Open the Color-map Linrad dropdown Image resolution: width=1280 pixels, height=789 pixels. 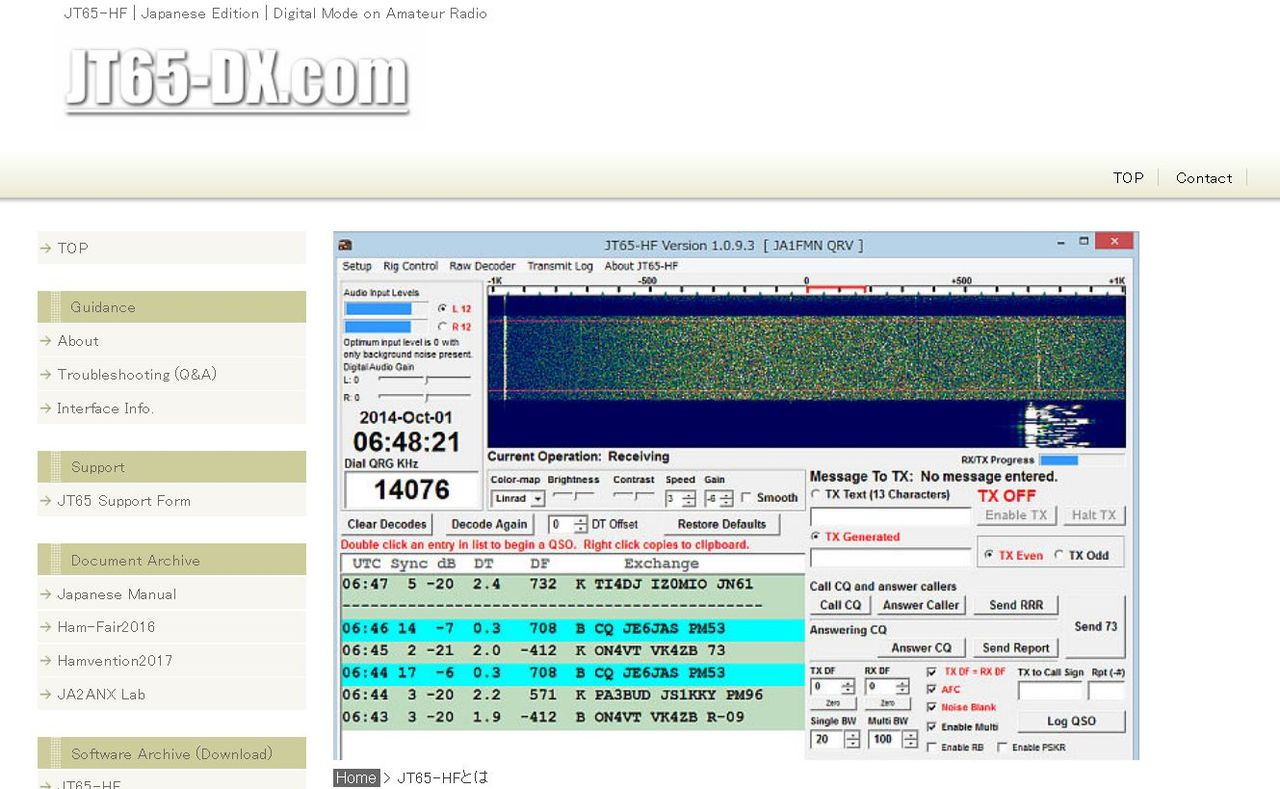tap(518, 498)
